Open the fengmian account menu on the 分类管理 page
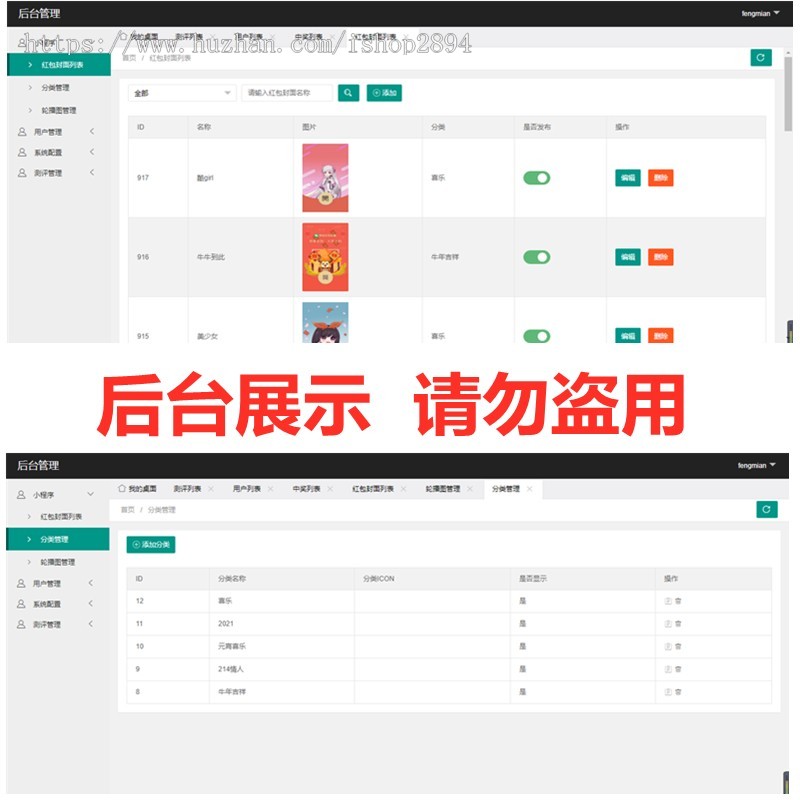Viewport: 800px width, 800px height. pyautogui.click(x=757, y=465)
